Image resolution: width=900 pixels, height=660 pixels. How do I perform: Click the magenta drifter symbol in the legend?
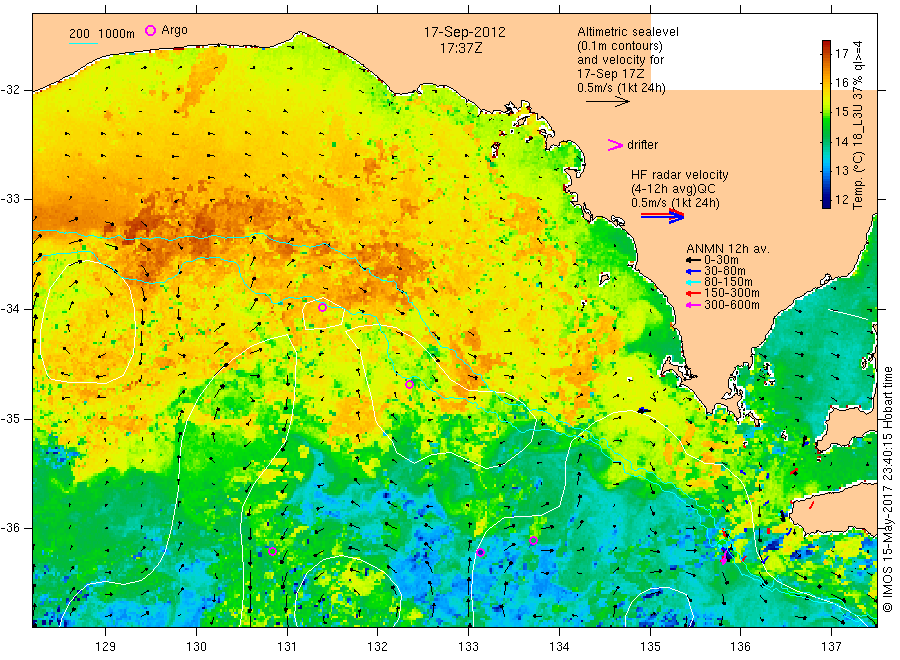[x=615, y=145]
